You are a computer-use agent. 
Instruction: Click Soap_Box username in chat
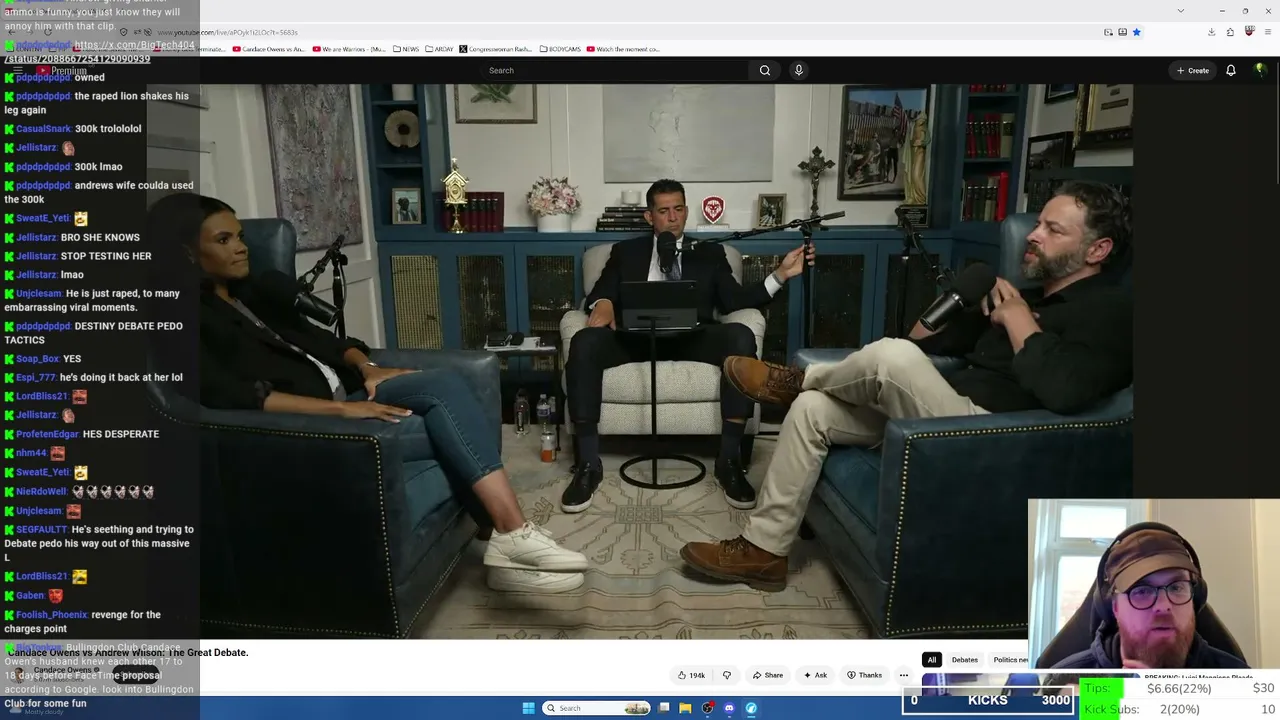coord(37,359)
